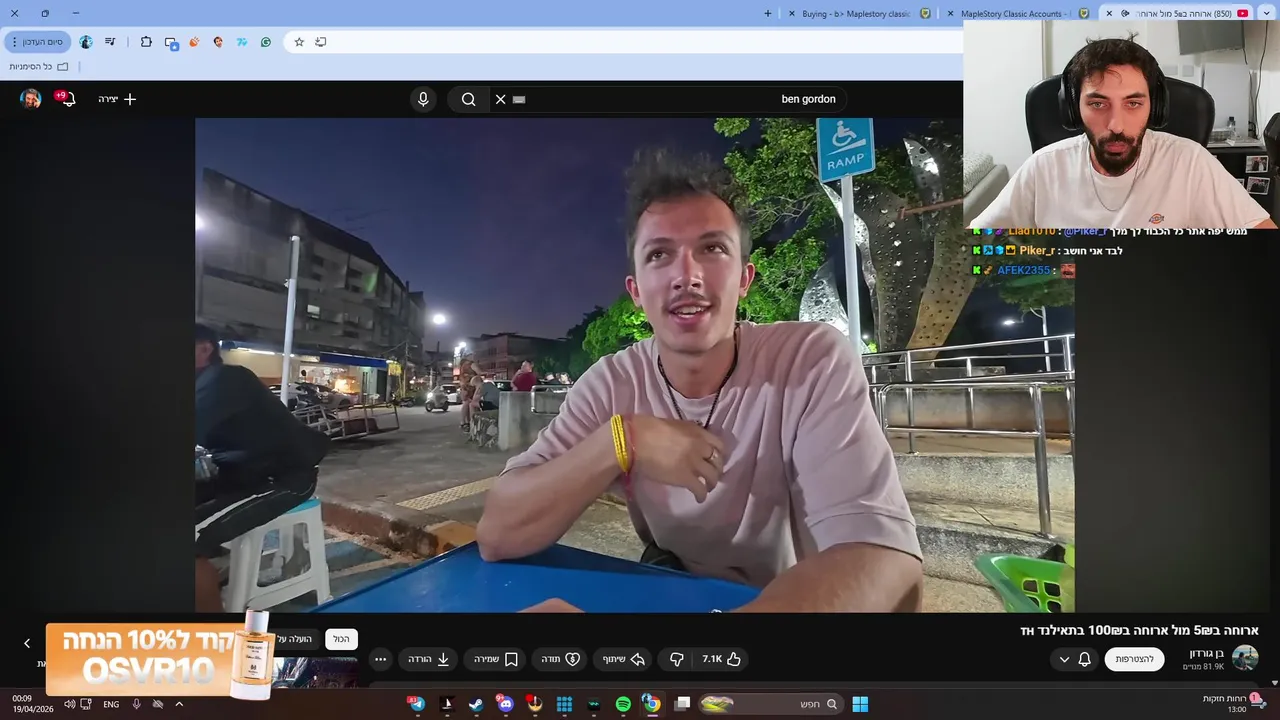Screen dimensions: 1280x720
Task: Click the taskbar search box חפש
Action: [770, 704]
